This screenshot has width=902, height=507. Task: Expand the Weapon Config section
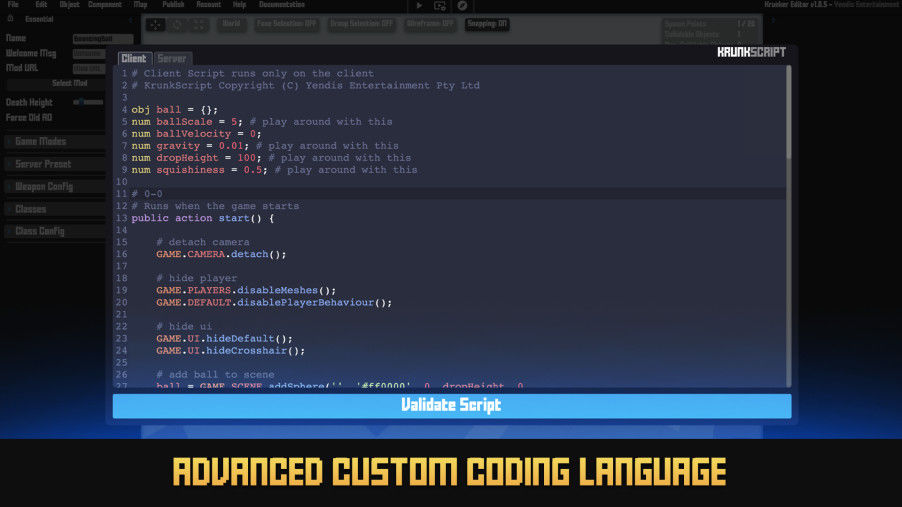tap(53, 186)
